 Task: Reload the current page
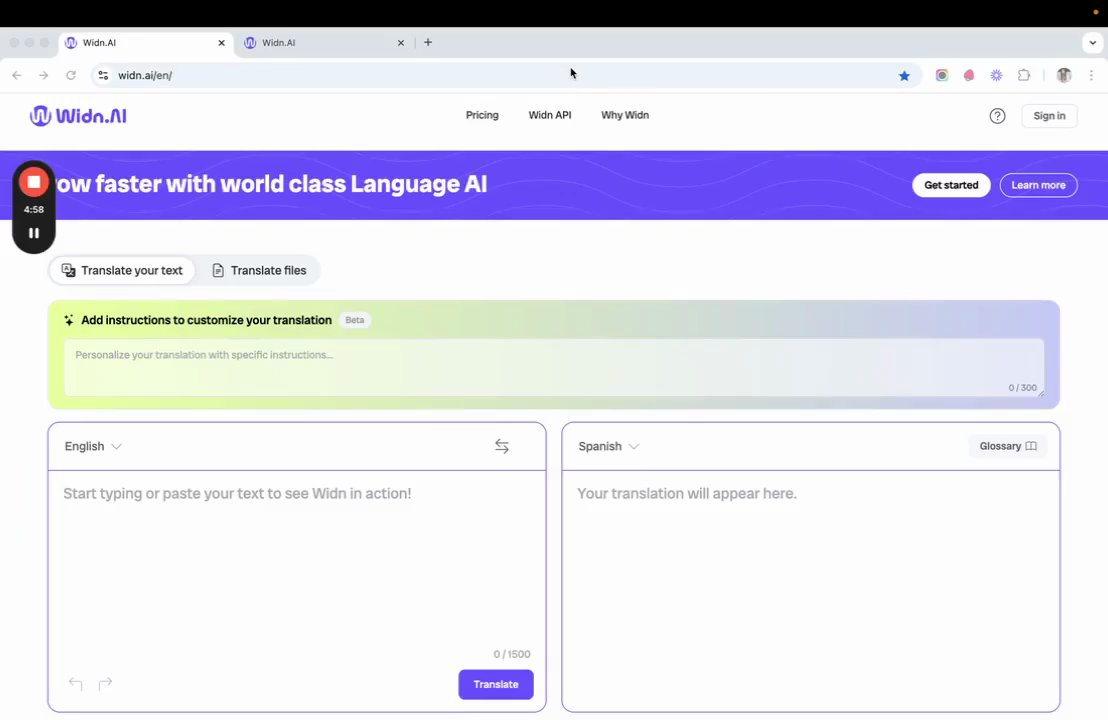coord(71,76)
